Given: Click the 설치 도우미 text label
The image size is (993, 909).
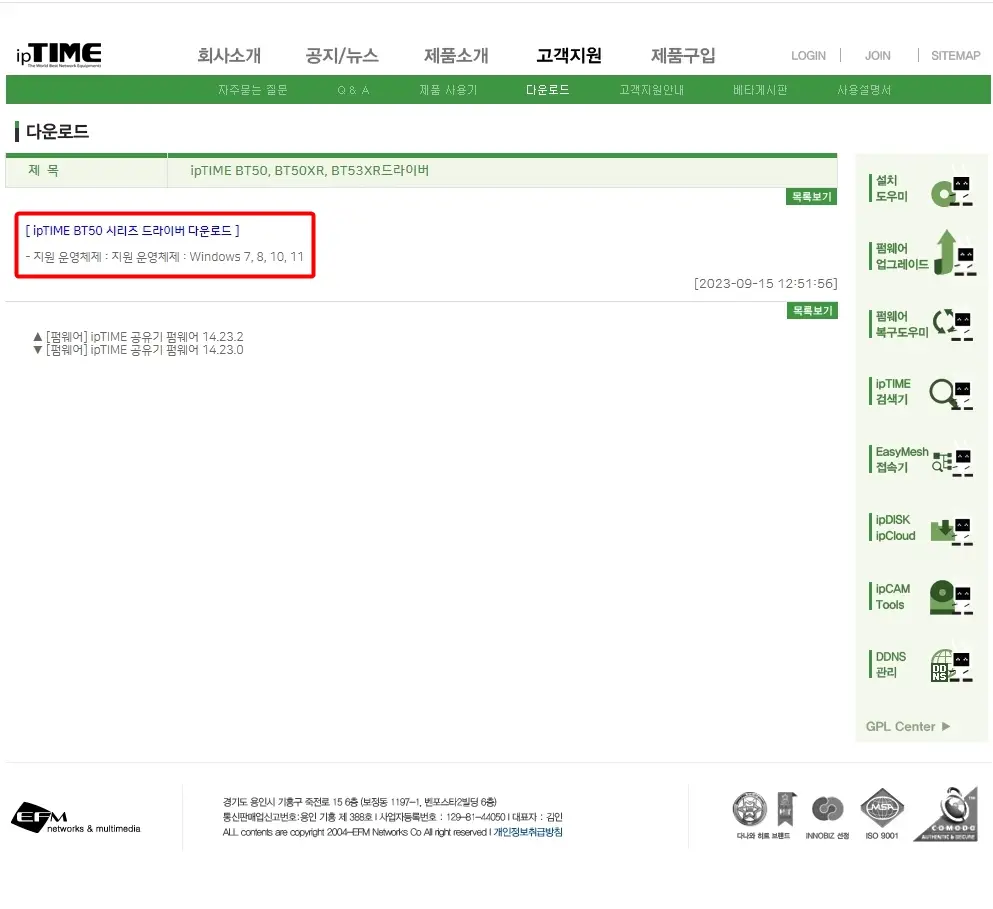Looking at the screenshot, I should point(892,188).
